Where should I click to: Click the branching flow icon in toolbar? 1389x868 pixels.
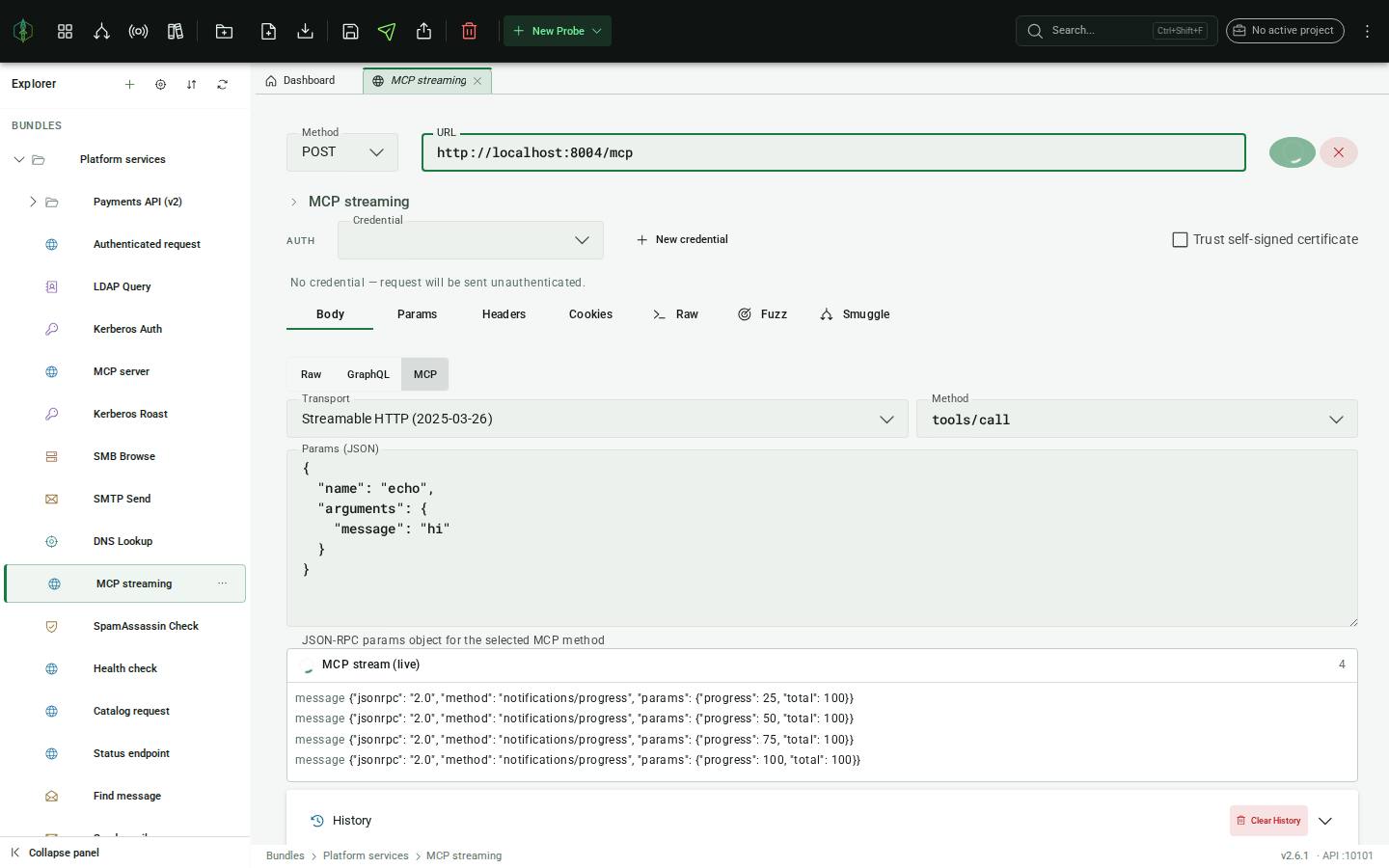[x=101, y=31]
